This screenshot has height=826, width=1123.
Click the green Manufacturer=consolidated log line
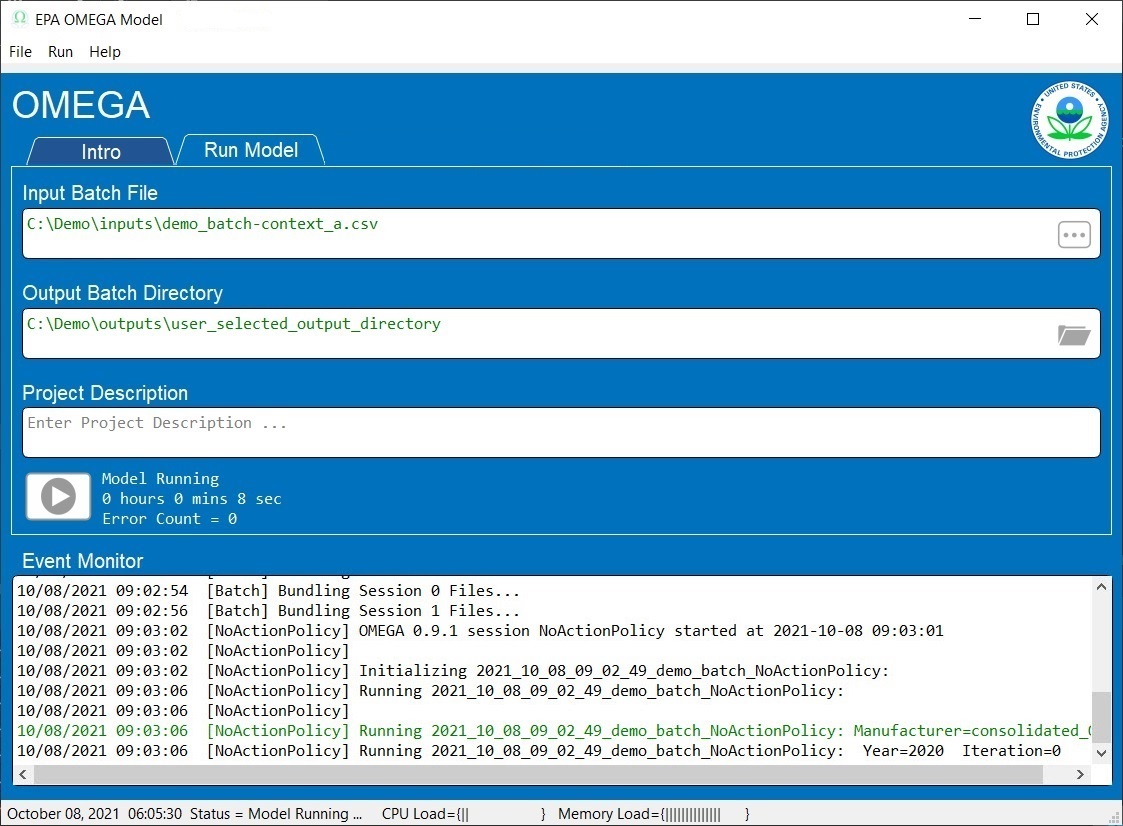[554, 731]
